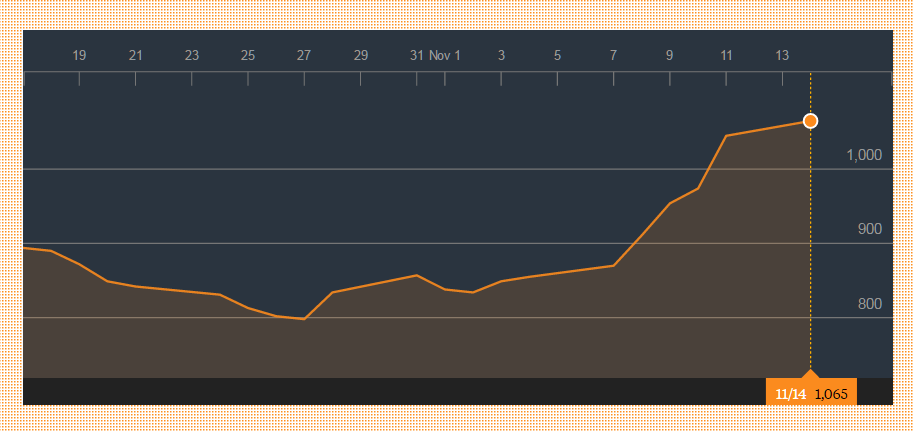Click the 1,000 price axis label

863,155
